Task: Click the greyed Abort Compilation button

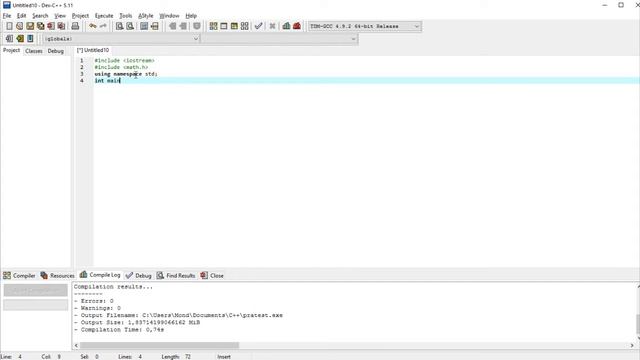Action: (x=36, y=290)
